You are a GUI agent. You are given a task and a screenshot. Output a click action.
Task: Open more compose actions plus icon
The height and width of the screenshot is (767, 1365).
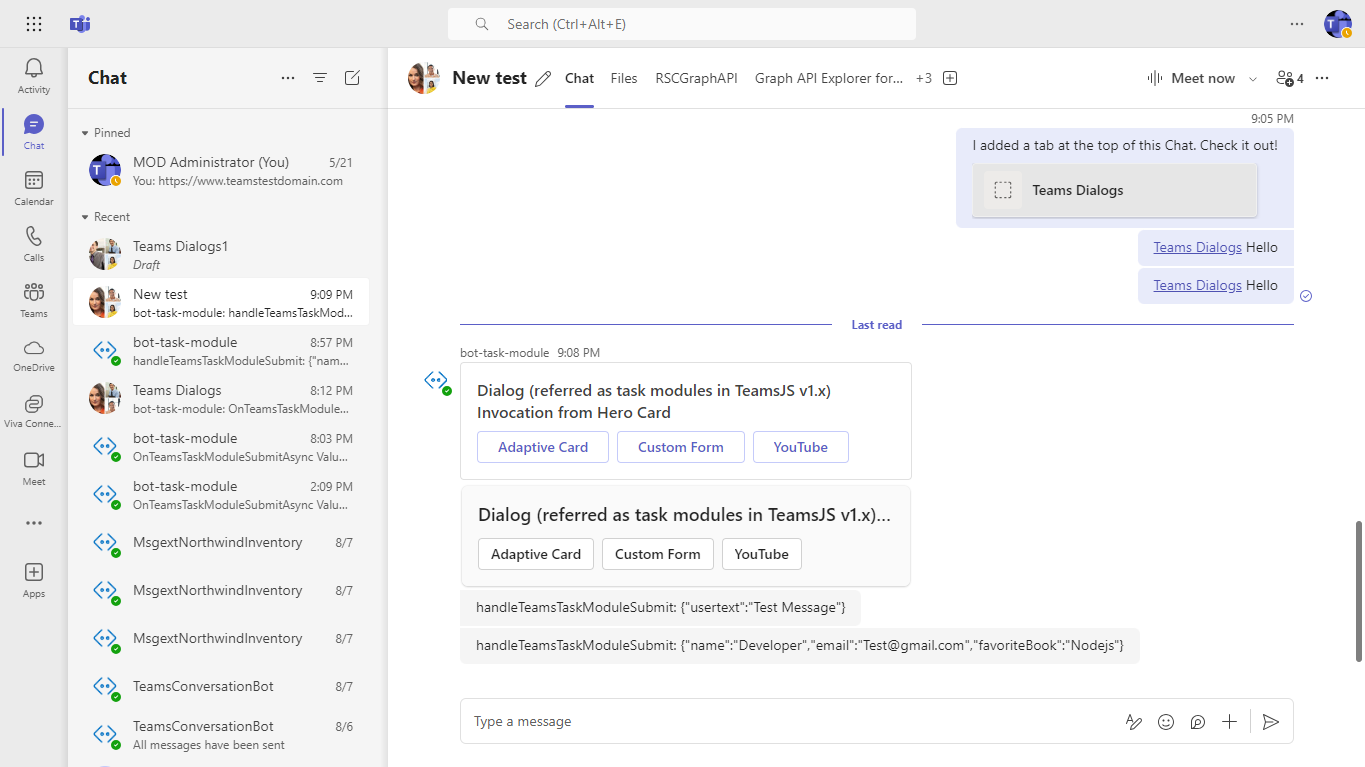[1230, 722]
